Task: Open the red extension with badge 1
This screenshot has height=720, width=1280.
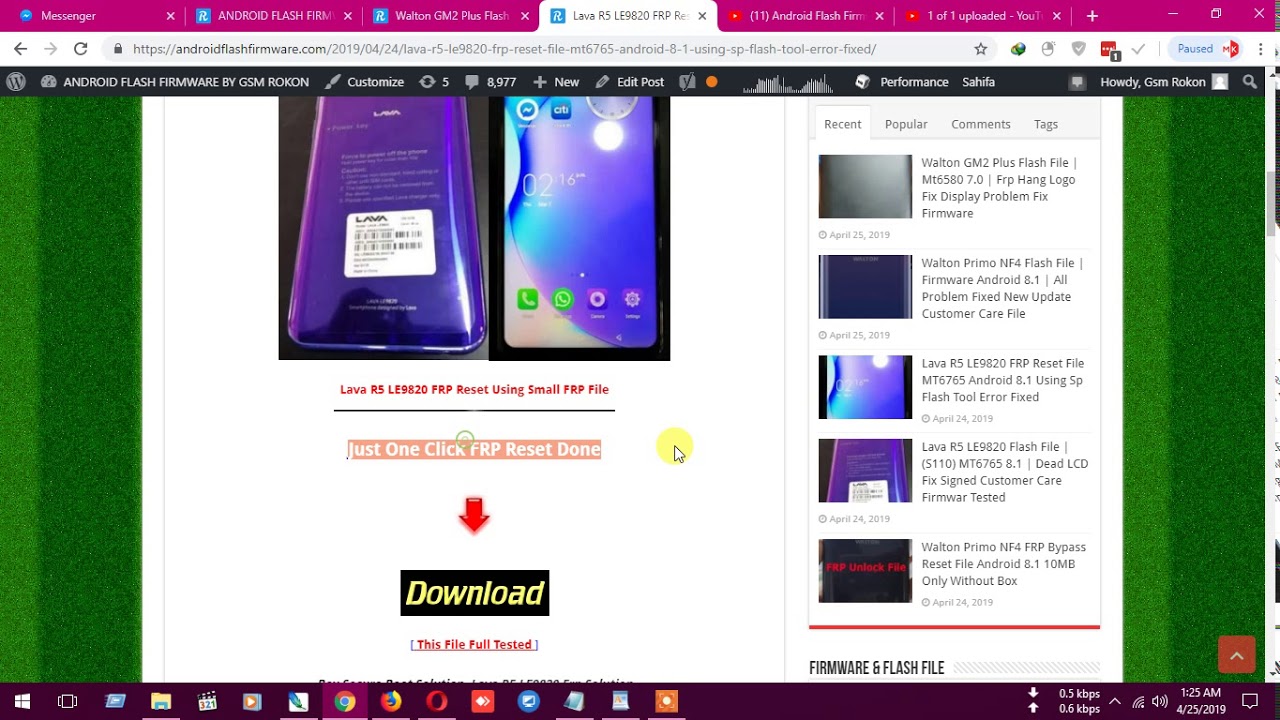Action: [1108, 49]
